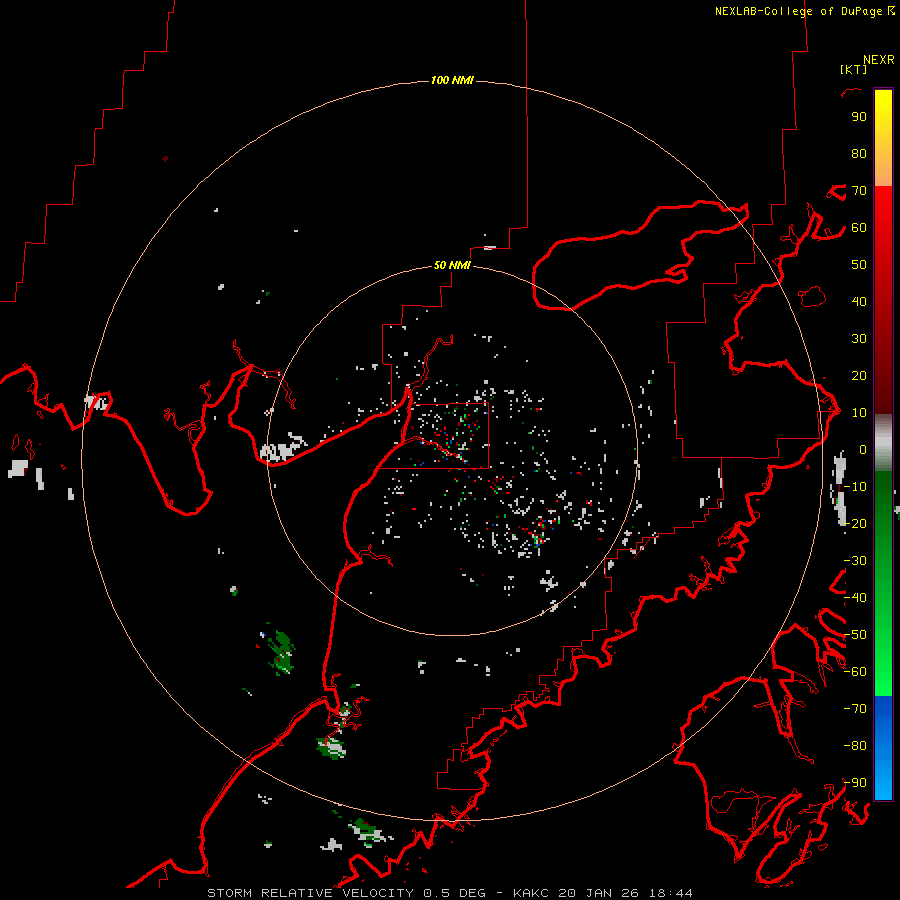The width and height of the screenshot is (900, 900).
Task: Click the 0 knot scale label
Action: [x=863, y=450]
